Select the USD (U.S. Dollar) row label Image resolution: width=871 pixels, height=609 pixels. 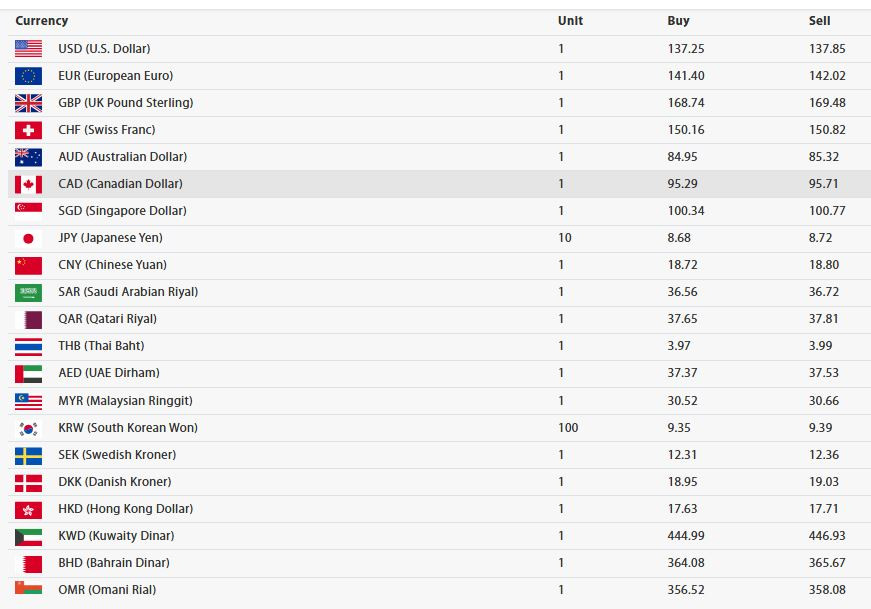point(104,48)
